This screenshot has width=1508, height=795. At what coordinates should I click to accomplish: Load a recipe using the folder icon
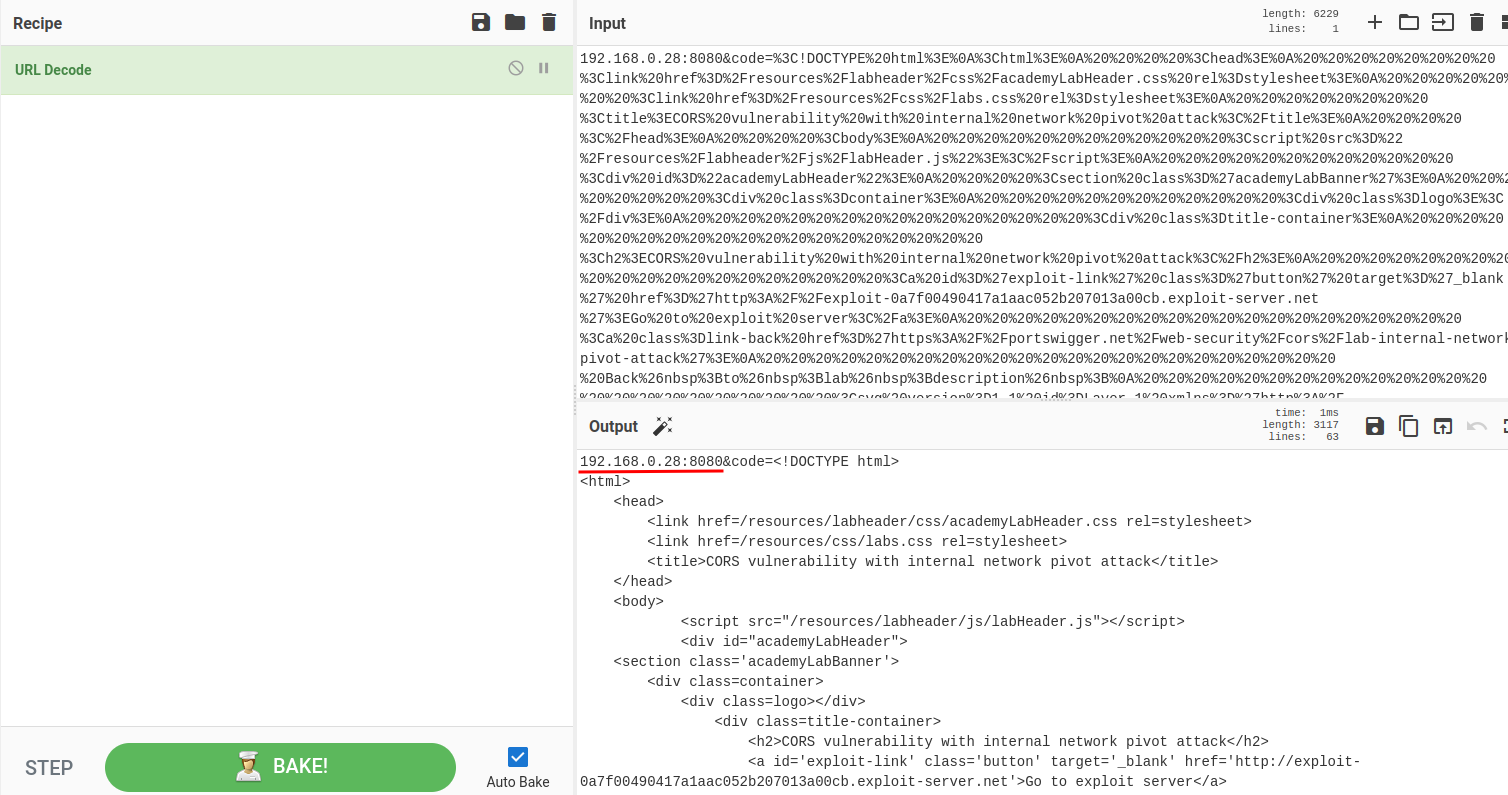[x=515, y=23]
